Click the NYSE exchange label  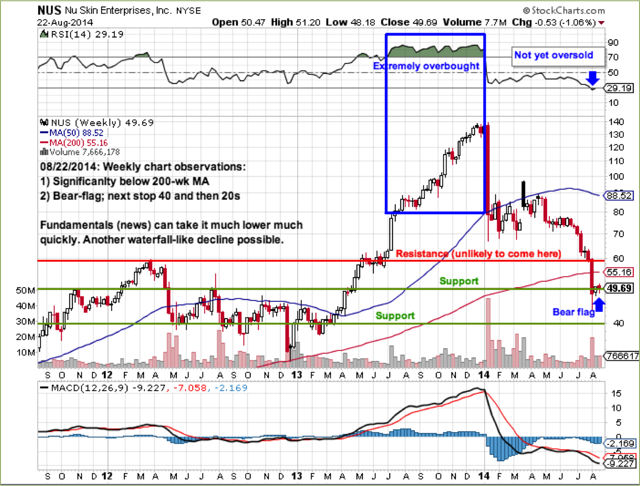click(188, 11)
